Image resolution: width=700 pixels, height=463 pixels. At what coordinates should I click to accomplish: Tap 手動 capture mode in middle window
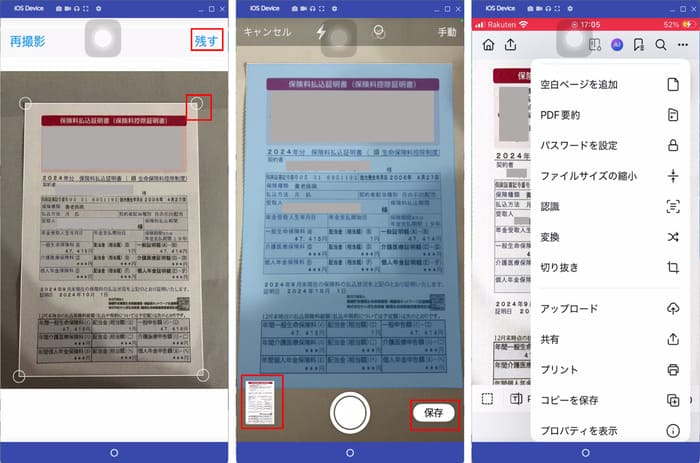pyautogui.click(x=447, y=32)
